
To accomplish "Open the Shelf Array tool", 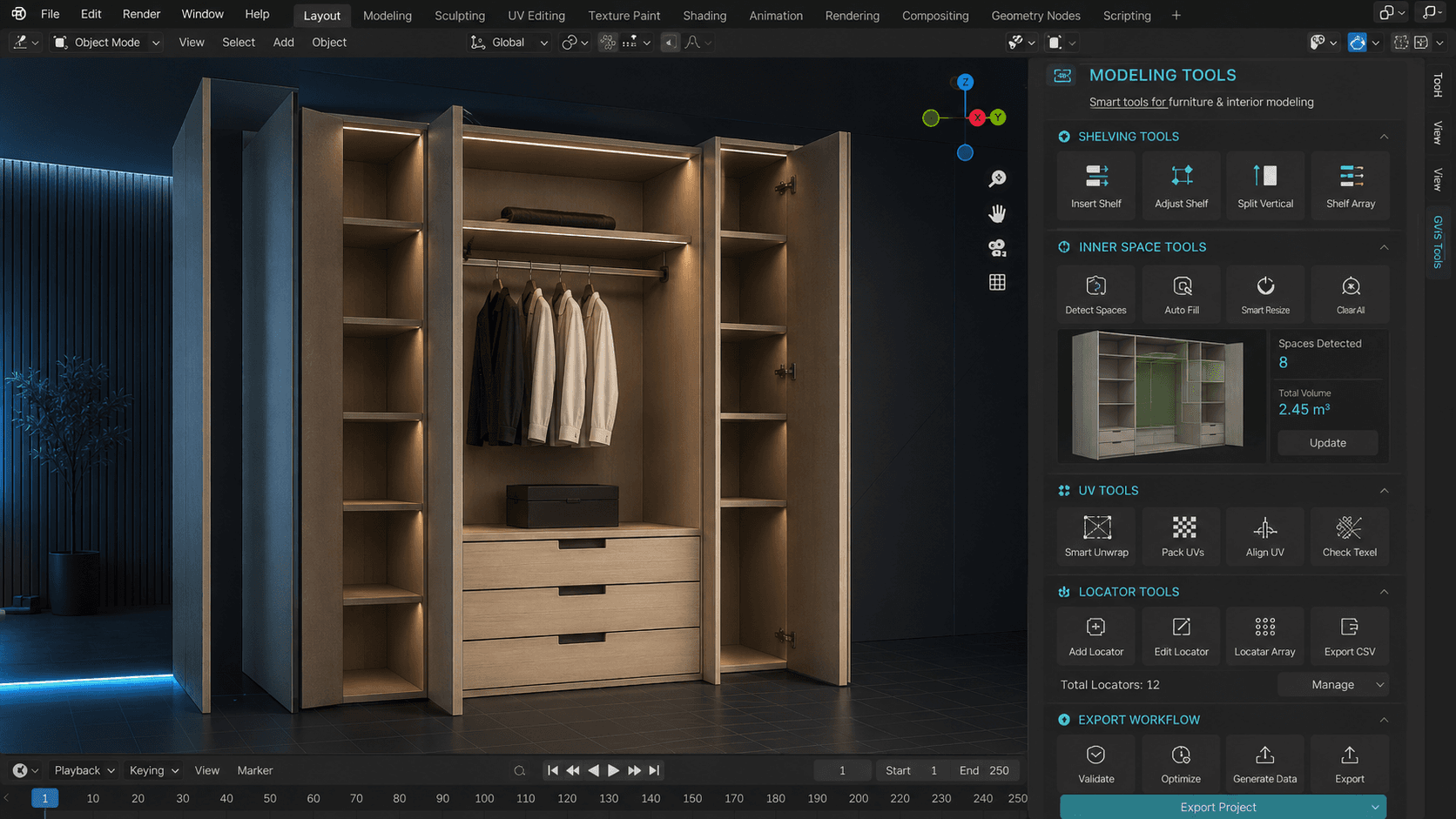I will (x=1351, y=185).
